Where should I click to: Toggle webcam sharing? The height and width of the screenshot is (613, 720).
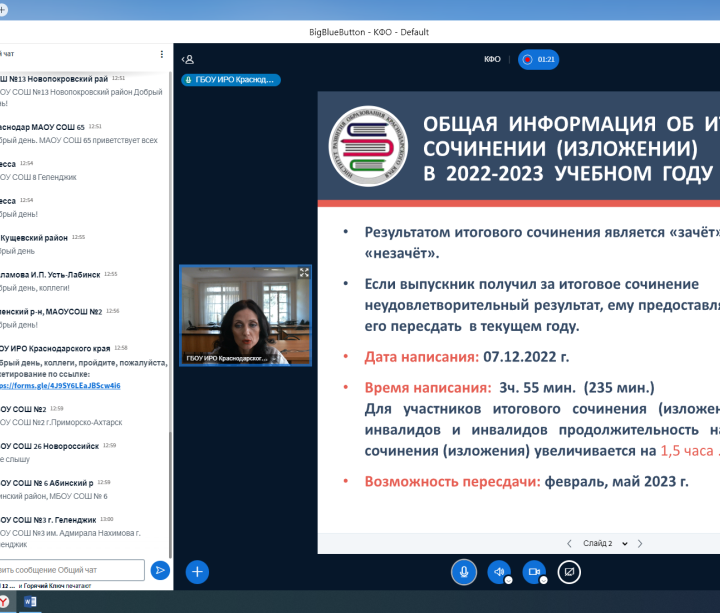534,571
